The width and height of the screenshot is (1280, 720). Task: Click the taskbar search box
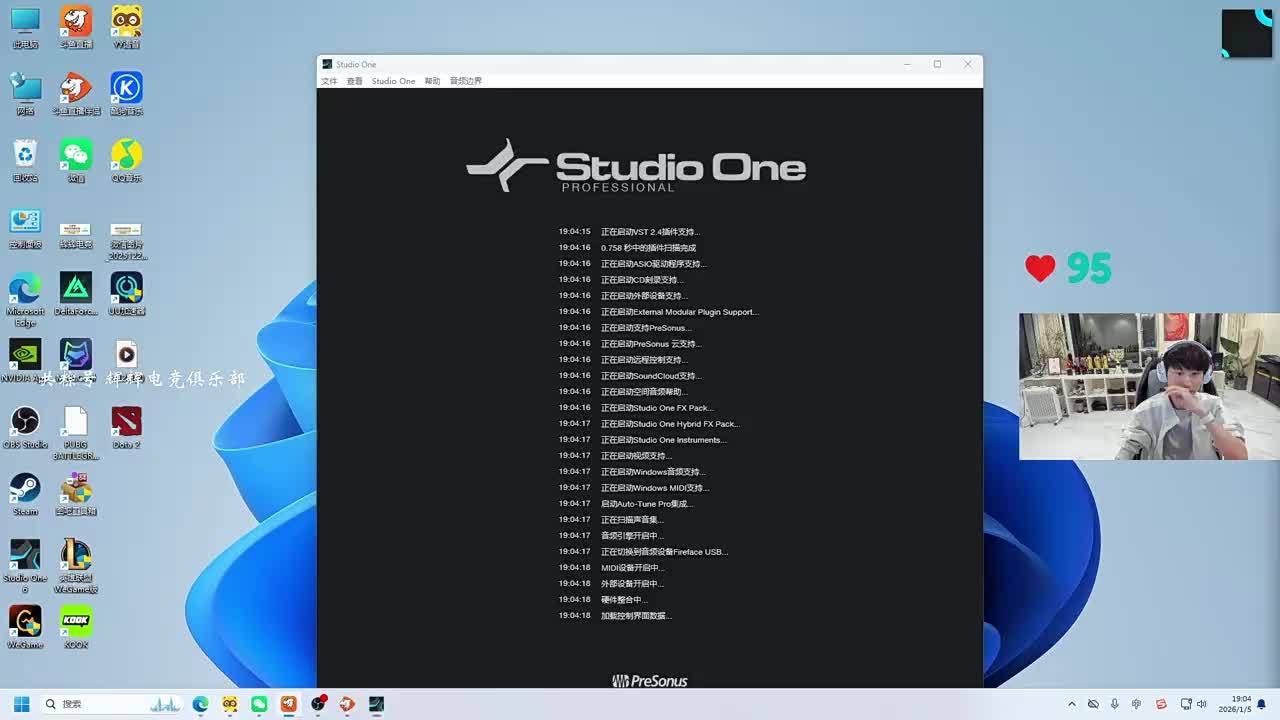(100, 704)
